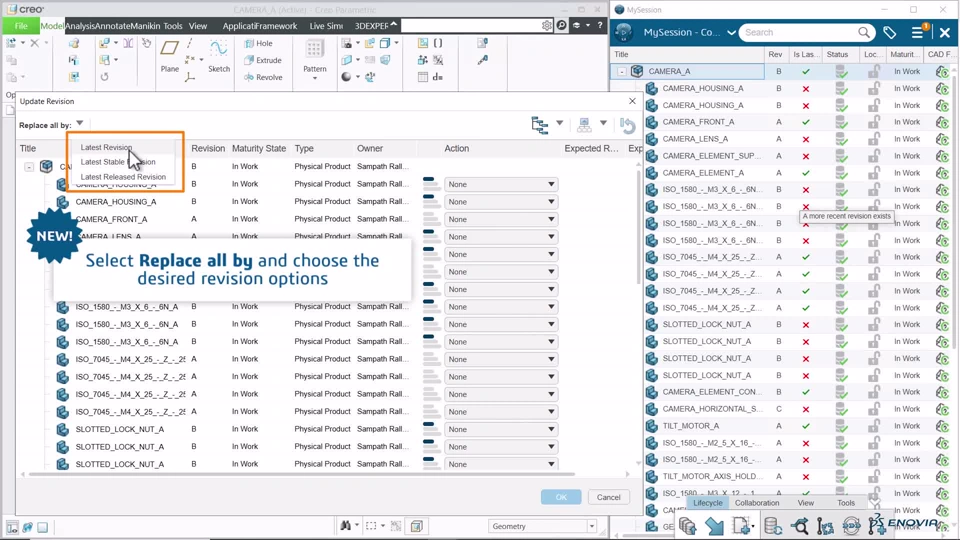Click green check for CAMERA_ELEMENT_CON row
The width and height of the screenshot is (960, 540).
pyautogui.click(x=806, y=392)
